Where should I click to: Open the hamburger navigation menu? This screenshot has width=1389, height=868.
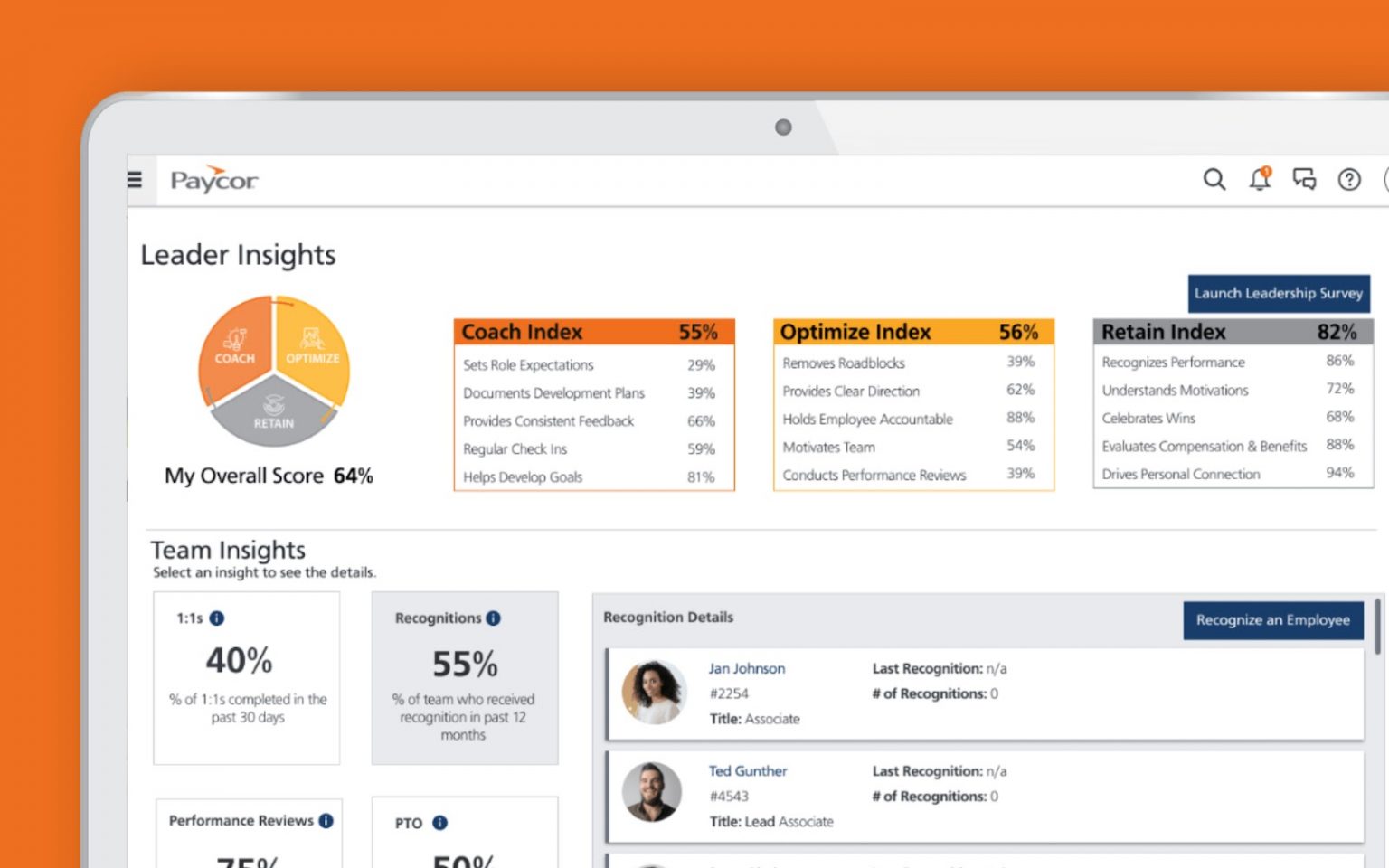click(x=134, y=179)
